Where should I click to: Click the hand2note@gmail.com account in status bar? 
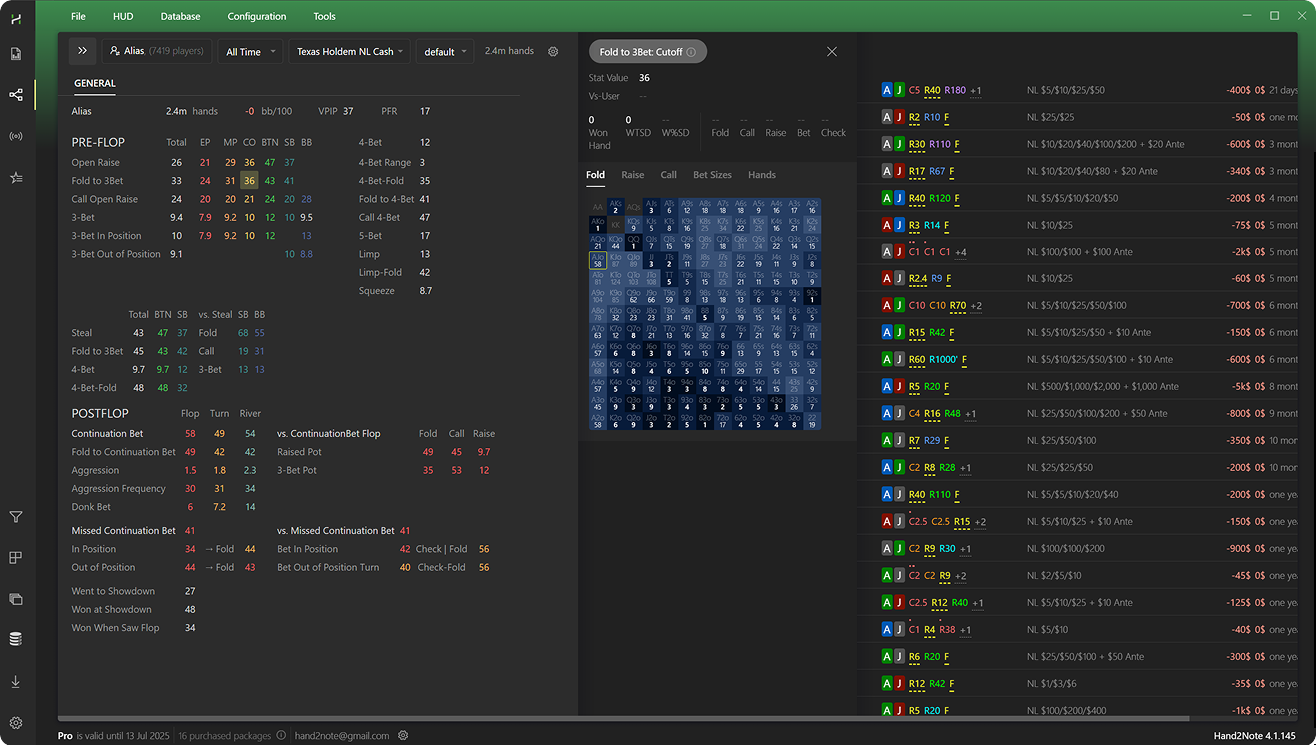(x=342, y=736)
